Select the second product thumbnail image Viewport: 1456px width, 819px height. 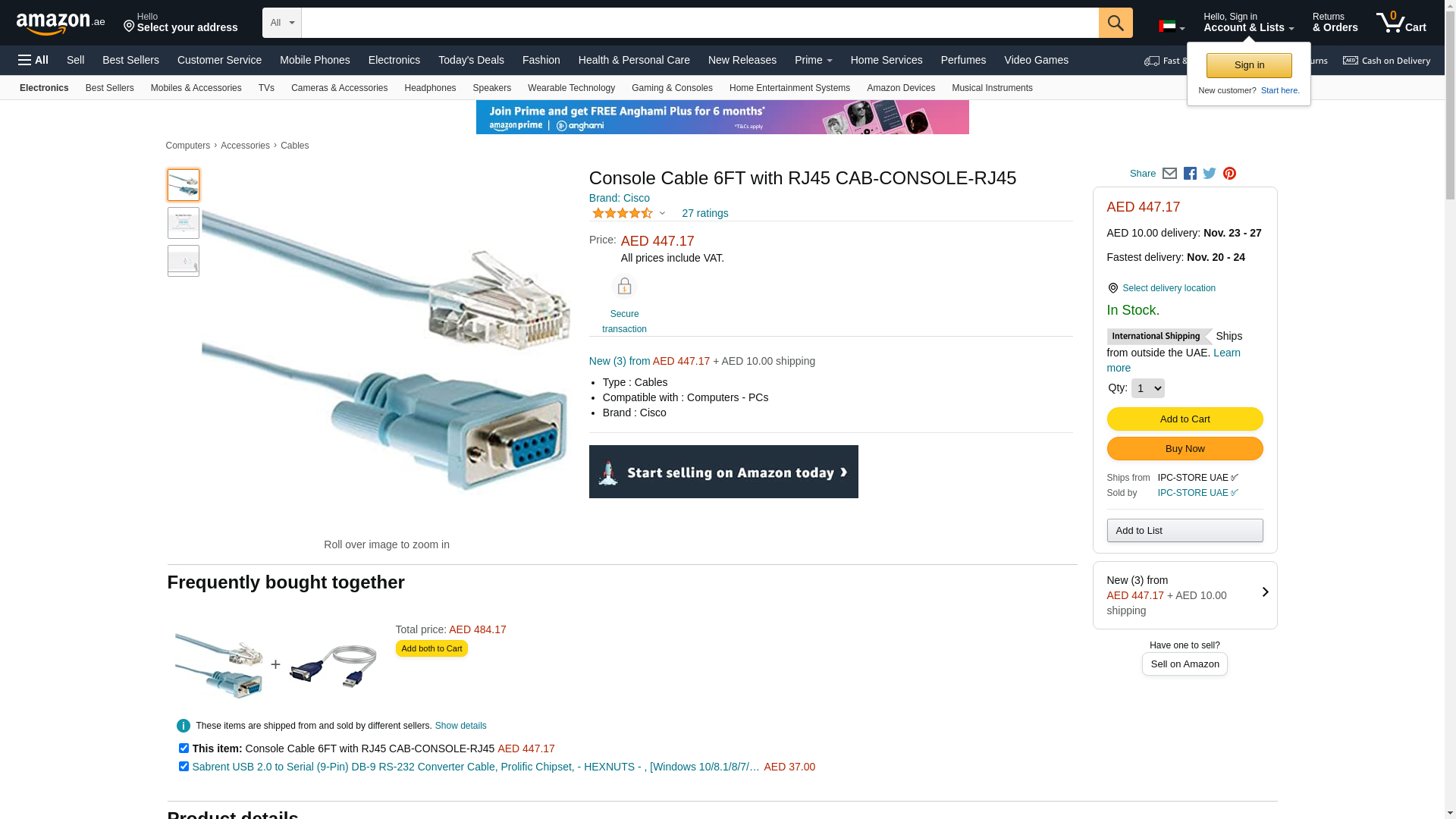click(x=184, y=223)
